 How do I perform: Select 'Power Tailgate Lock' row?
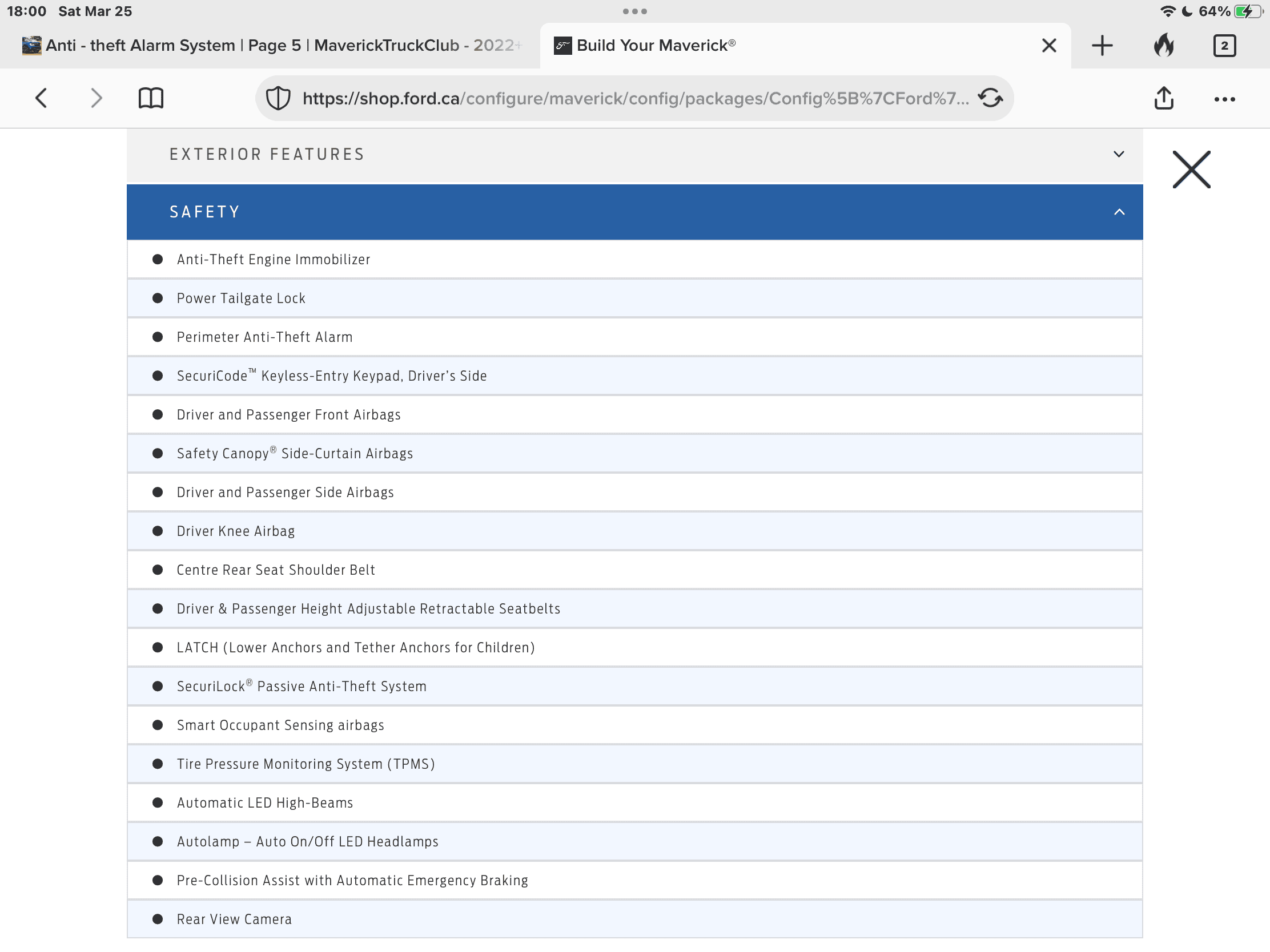pyautogui.click(x=634, y=298)
